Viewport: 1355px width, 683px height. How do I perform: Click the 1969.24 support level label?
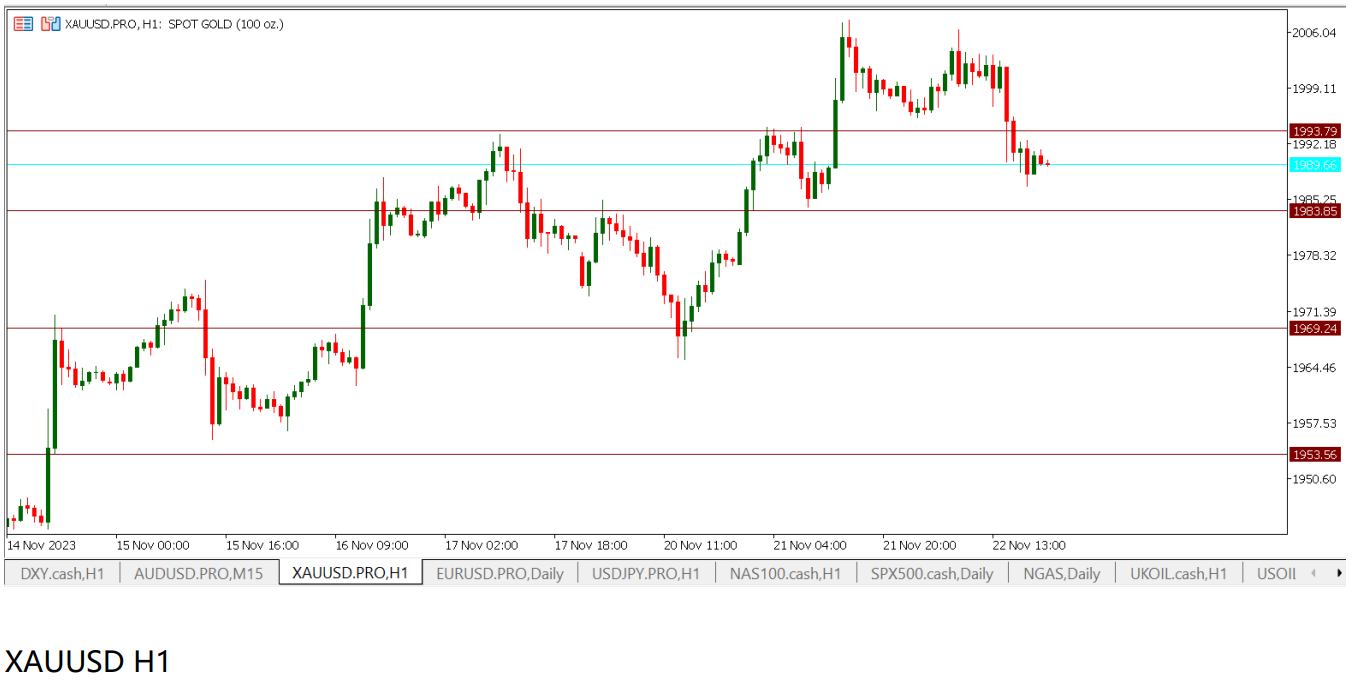point(1314,328)
